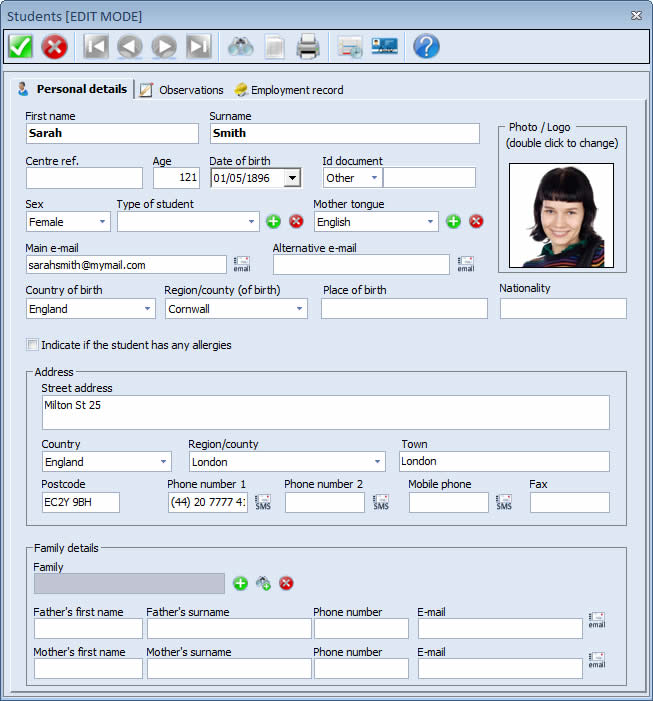Click the Mother's surname field
Viewport: 653px width, 701px height.
pyautogui.click(x=229, y=668)
